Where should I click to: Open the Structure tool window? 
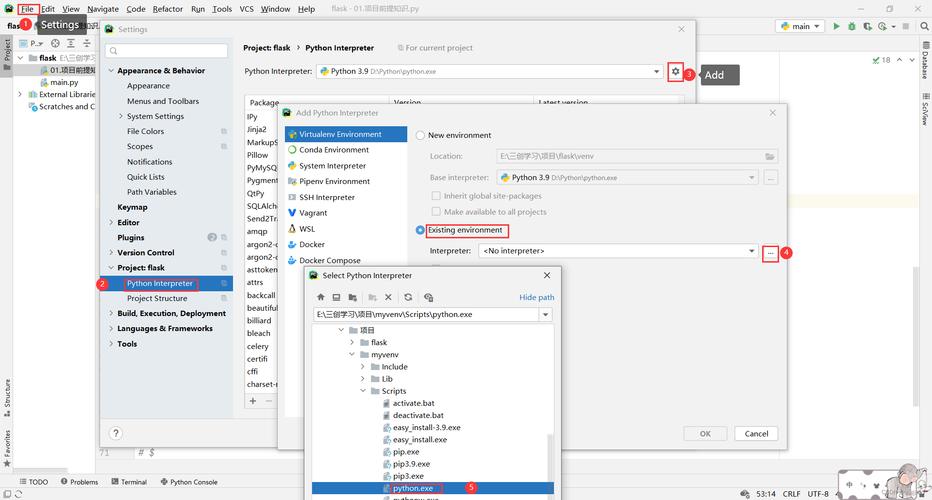coord(7,397)
